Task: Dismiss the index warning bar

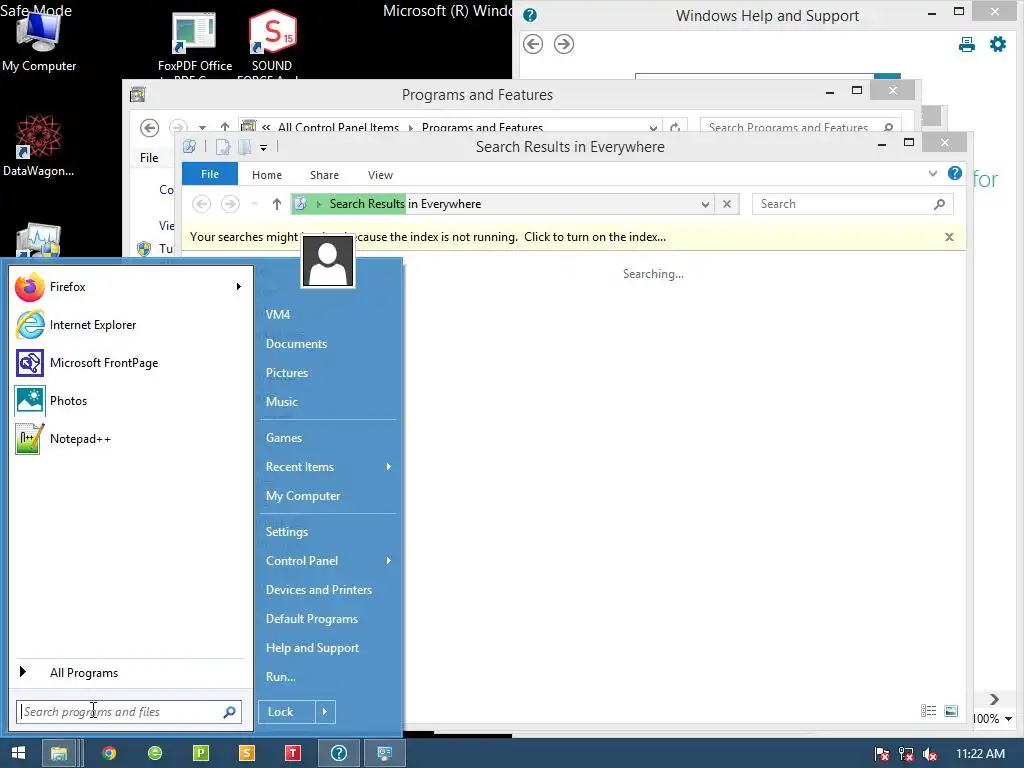Action: click(x=950, y=237)
